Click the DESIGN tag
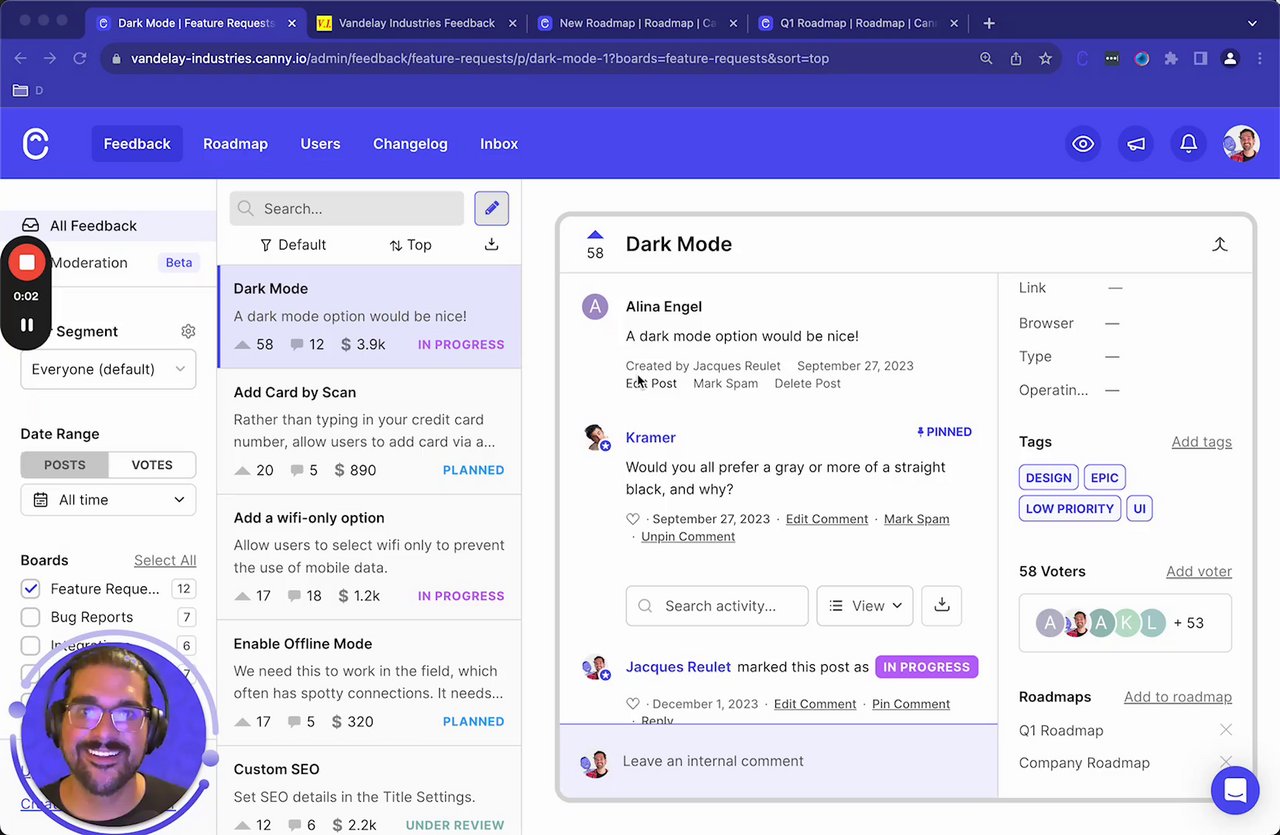Screen dimensions: 1280x835 point(1048,478)
